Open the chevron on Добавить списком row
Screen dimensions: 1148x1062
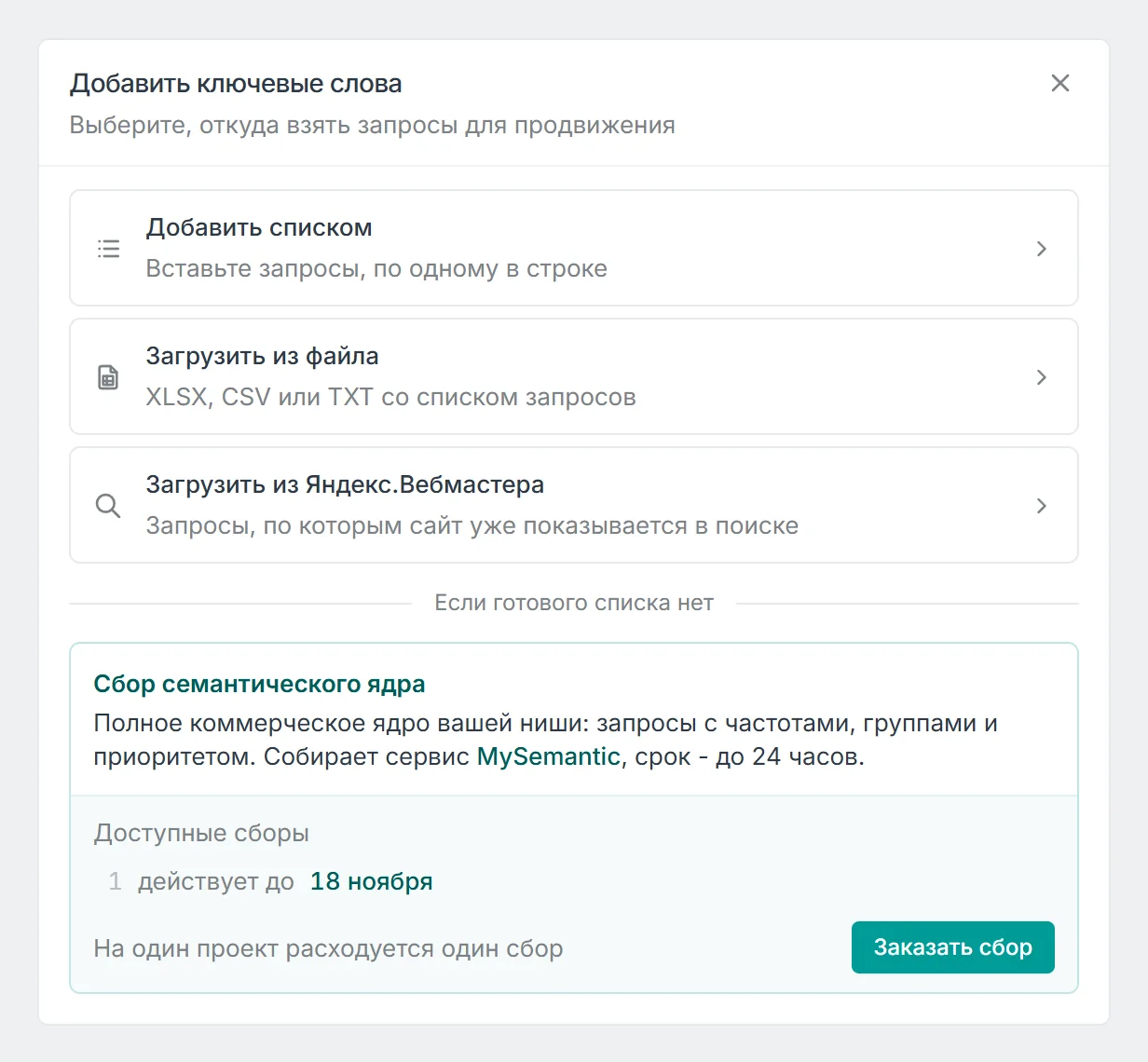[1042, 249]
